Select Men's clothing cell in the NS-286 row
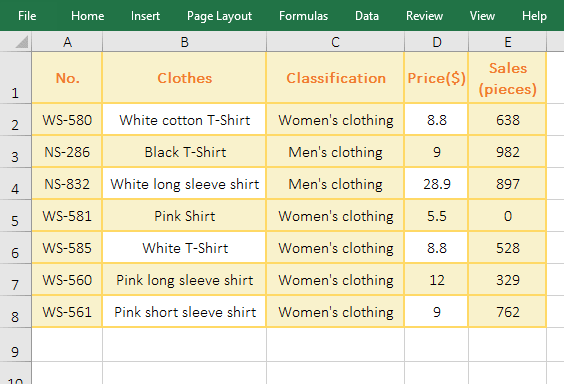 [x=335, y=152]
